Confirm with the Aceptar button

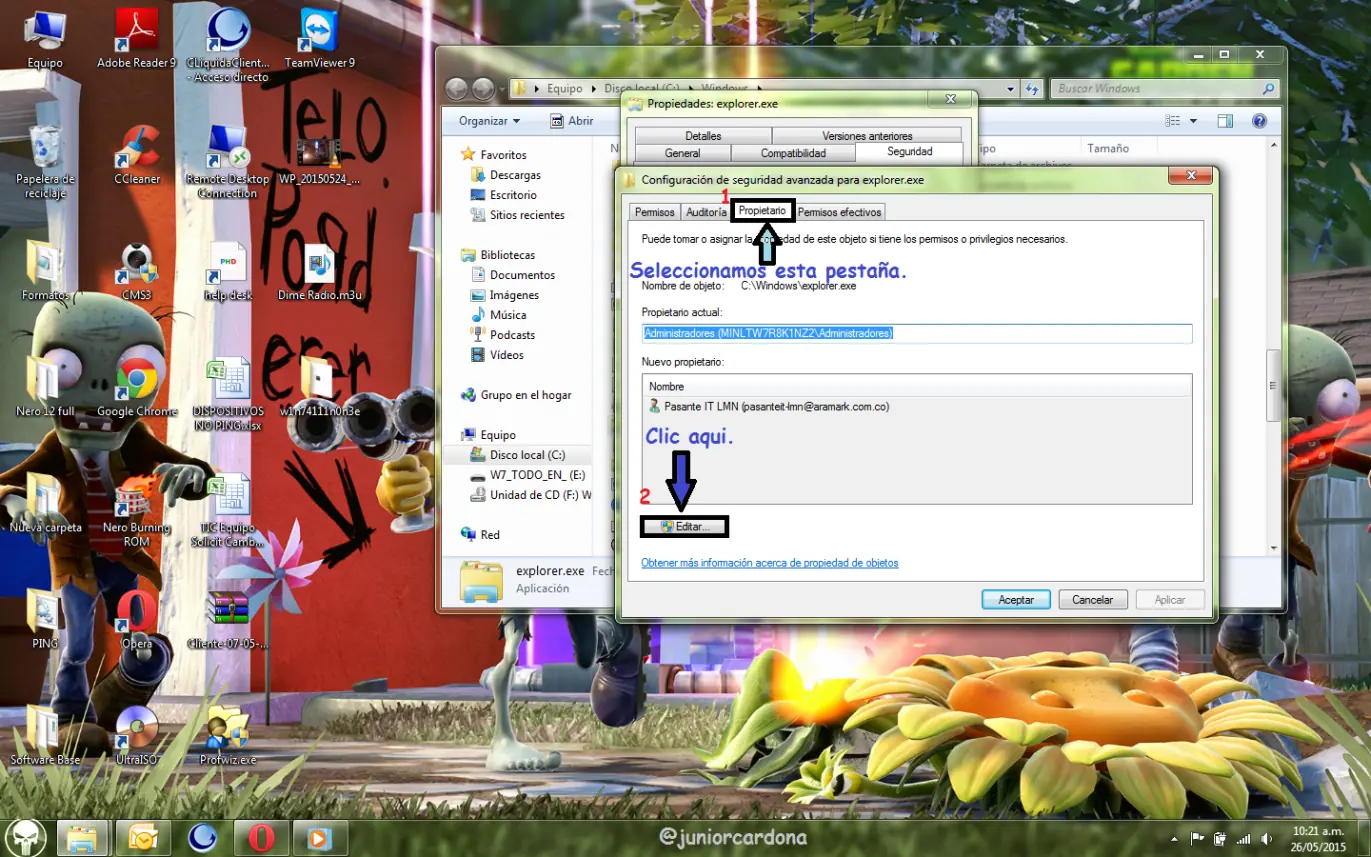1016,600
